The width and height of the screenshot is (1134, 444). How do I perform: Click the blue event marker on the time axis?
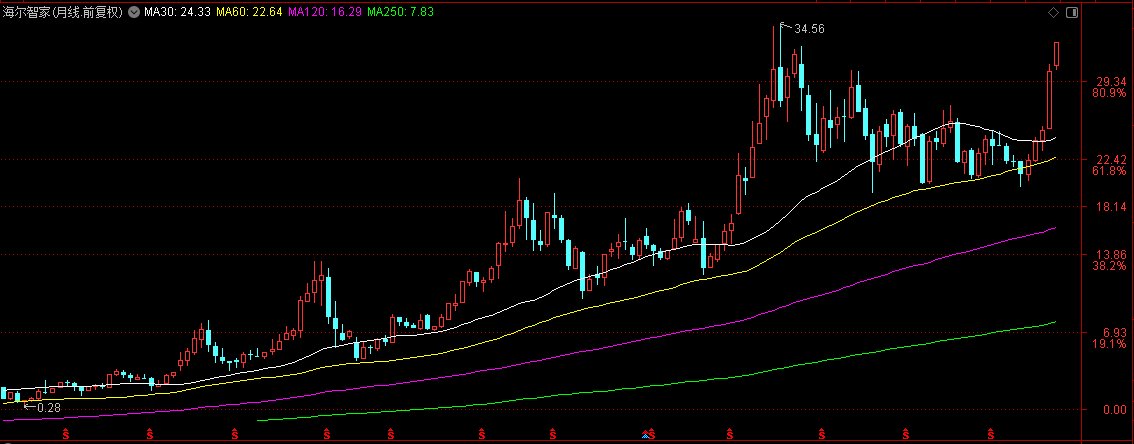pos(647,434)
